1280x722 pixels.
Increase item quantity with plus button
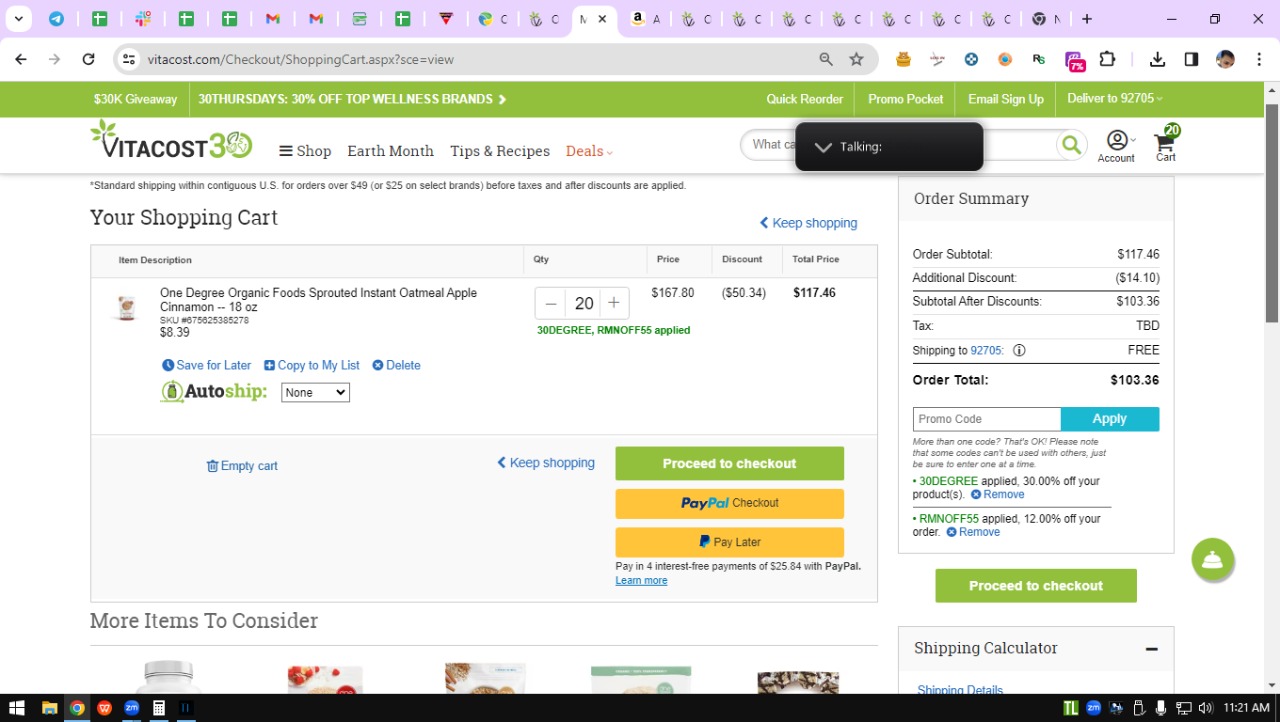click(x=614, y=303)
